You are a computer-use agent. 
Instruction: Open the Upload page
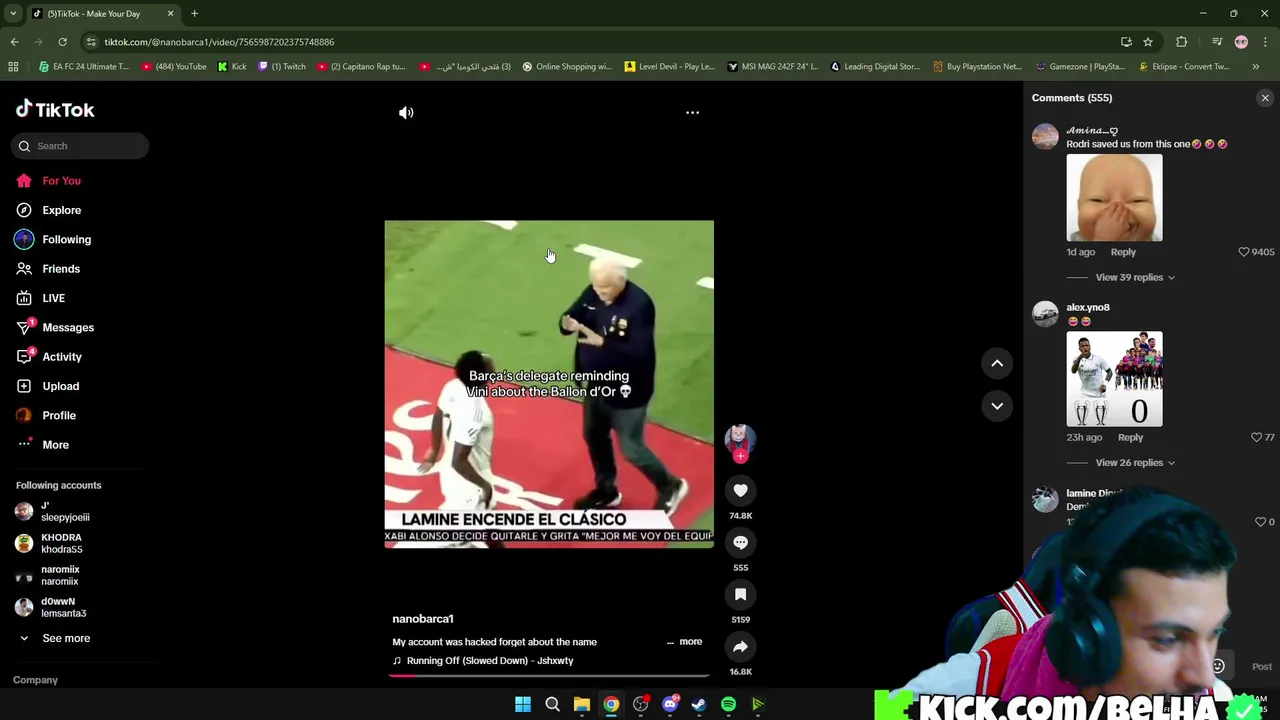(x=60, y=386)
